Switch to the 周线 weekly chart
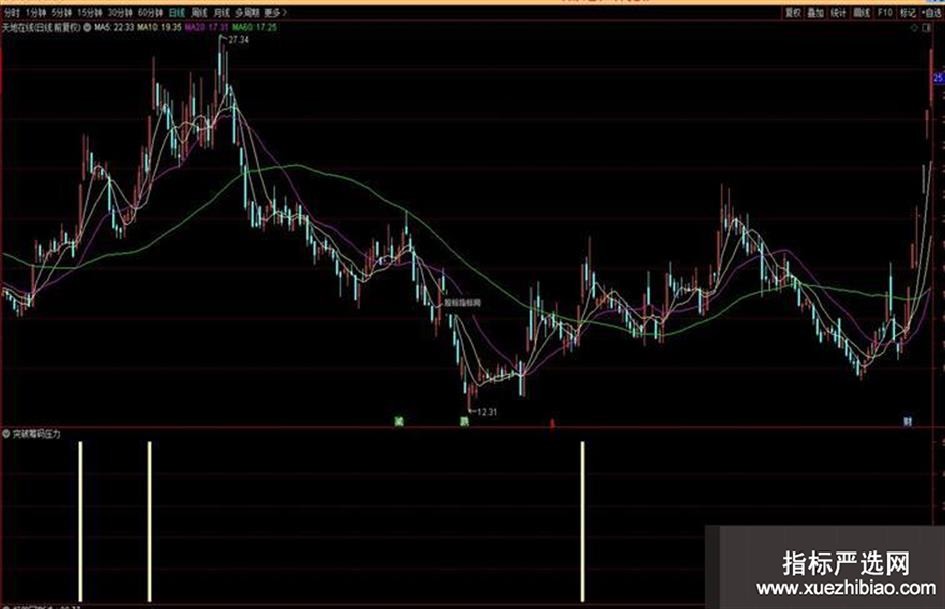The height and width of the screenshot is (609, 945). [199, 13]
